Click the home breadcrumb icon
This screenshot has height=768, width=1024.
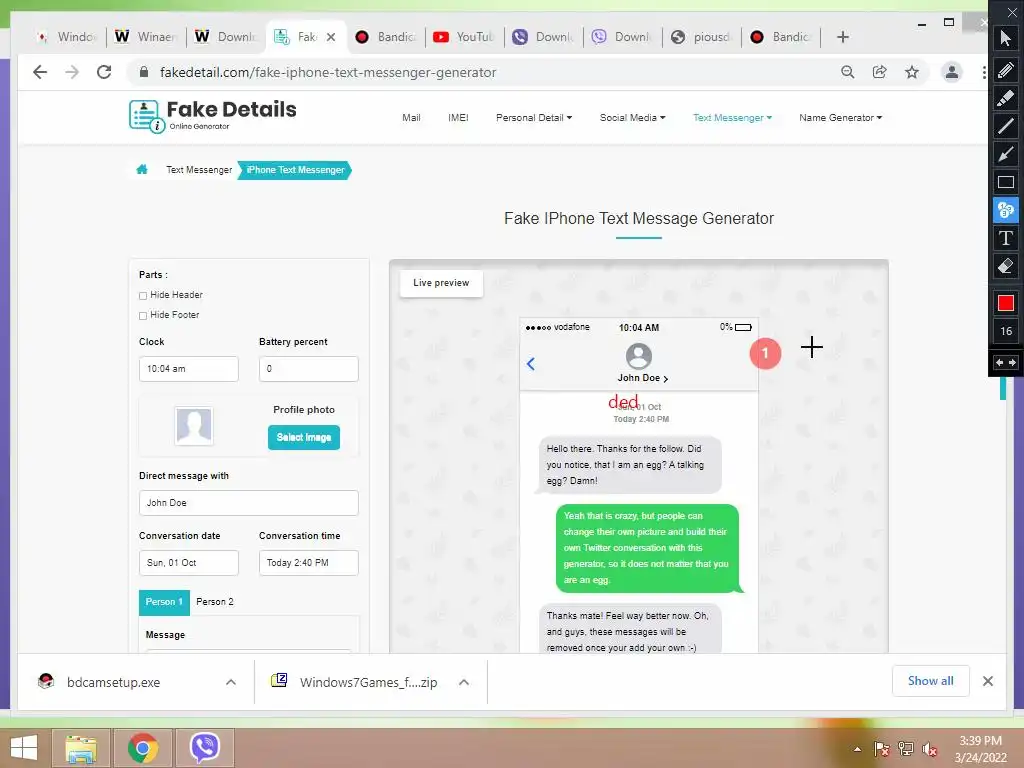point(142,170)
